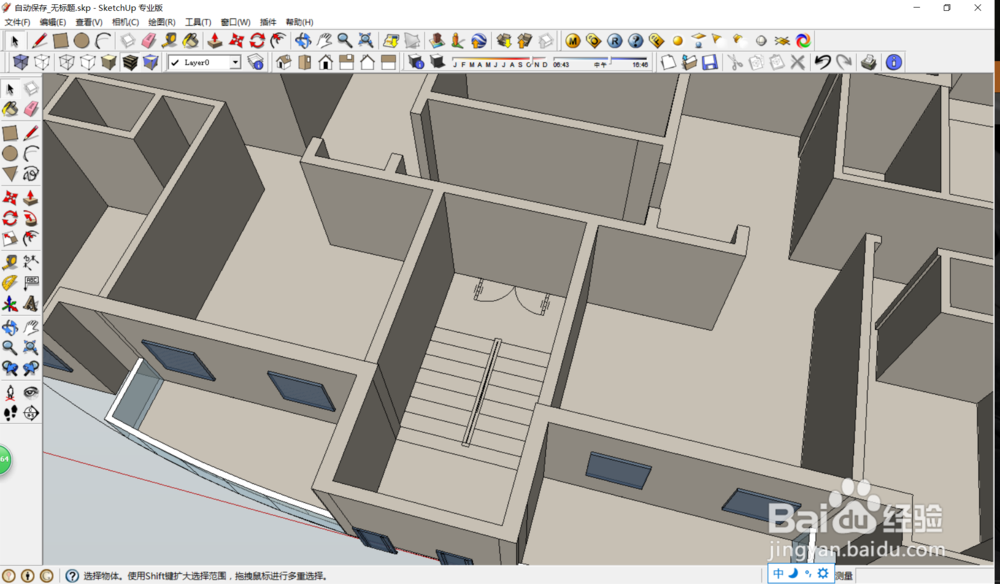The image size is (1000, 584).
Task: Select the Eraser tool in top toolbar
Action: coord(149,41)
